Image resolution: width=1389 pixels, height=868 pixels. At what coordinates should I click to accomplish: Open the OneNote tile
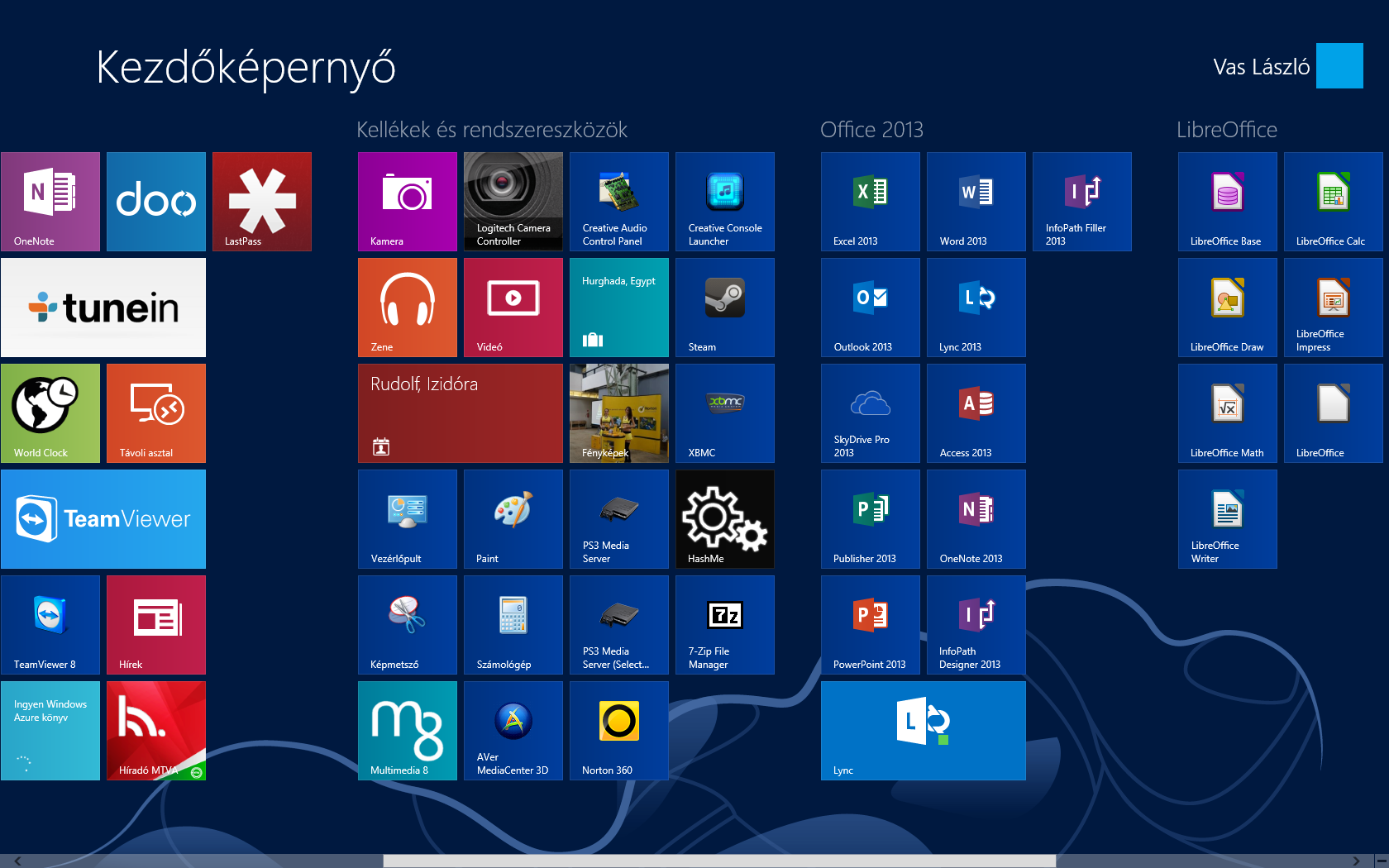(x=50, y=202)
